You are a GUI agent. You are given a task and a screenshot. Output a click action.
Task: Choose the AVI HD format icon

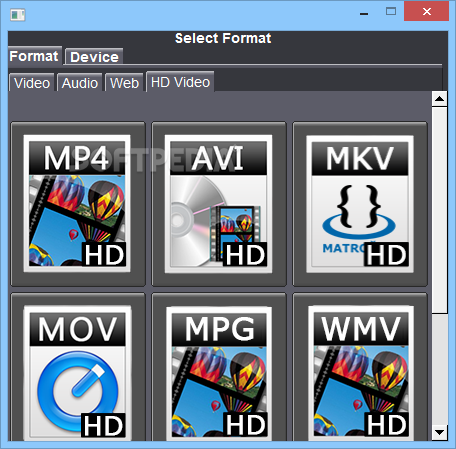tap(218, 203)
